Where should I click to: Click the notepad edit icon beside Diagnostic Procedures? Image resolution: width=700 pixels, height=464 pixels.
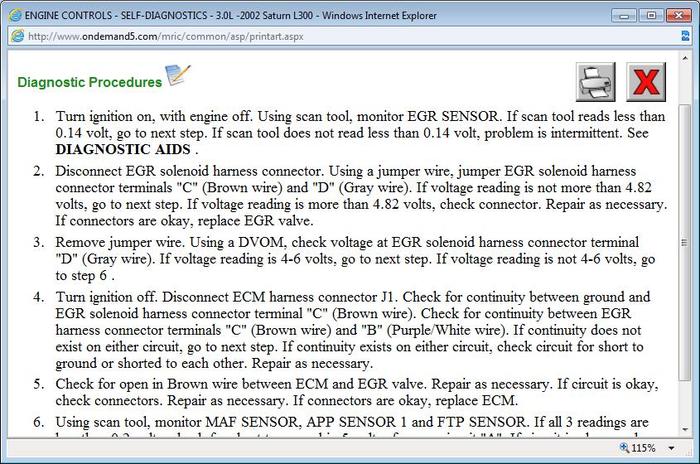pos(178,75)
